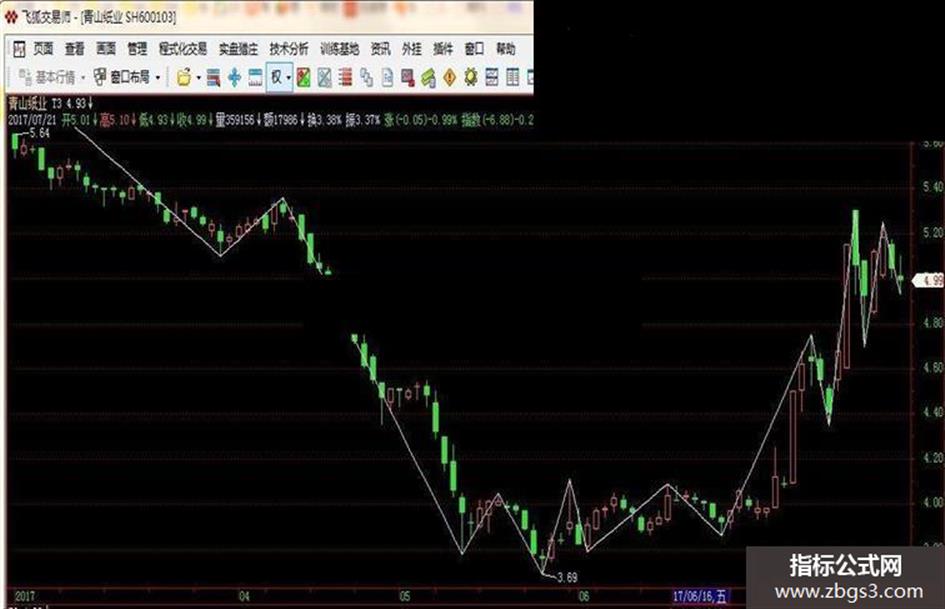The width and height of the screenshot is (945, 609).
Task: Open the 画面 menu
Action: pos(106,49)
